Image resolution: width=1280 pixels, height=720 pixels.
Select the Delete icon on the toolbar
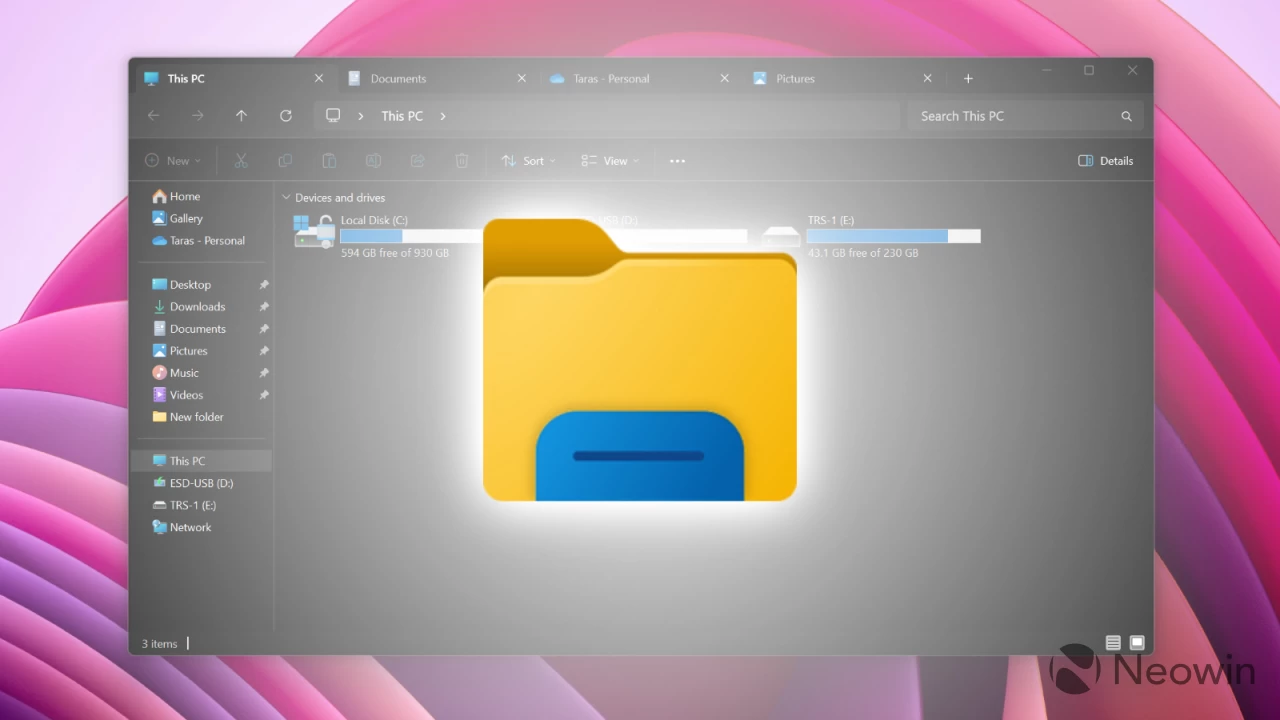pyautogui.click(x=461, y=160)
